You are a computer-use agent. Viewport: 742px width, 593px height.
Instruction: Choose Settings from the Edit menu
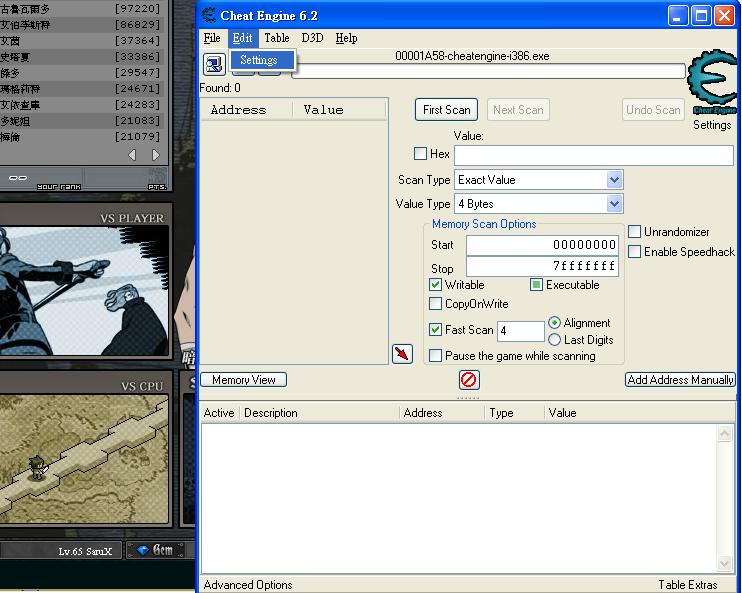pyautogui.click(x=259, y=60)
